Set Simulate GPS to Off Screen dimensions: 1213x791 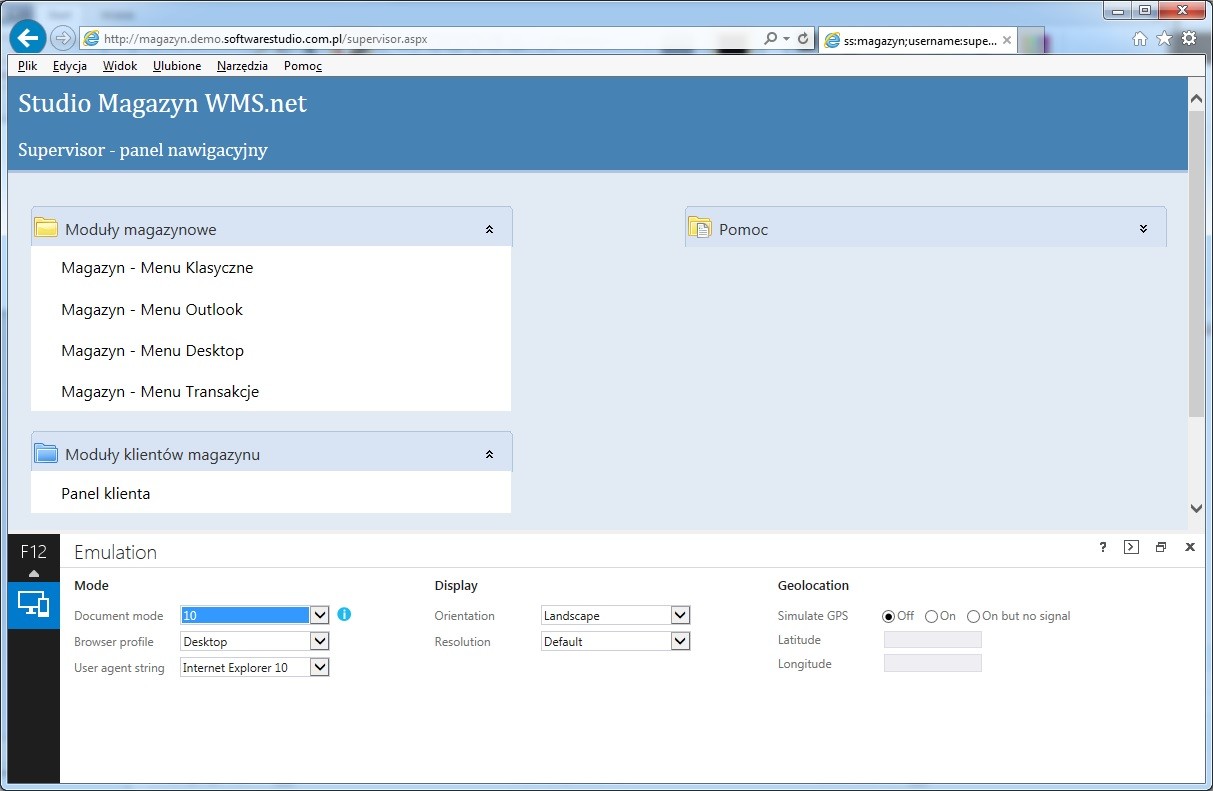point(888,616)
